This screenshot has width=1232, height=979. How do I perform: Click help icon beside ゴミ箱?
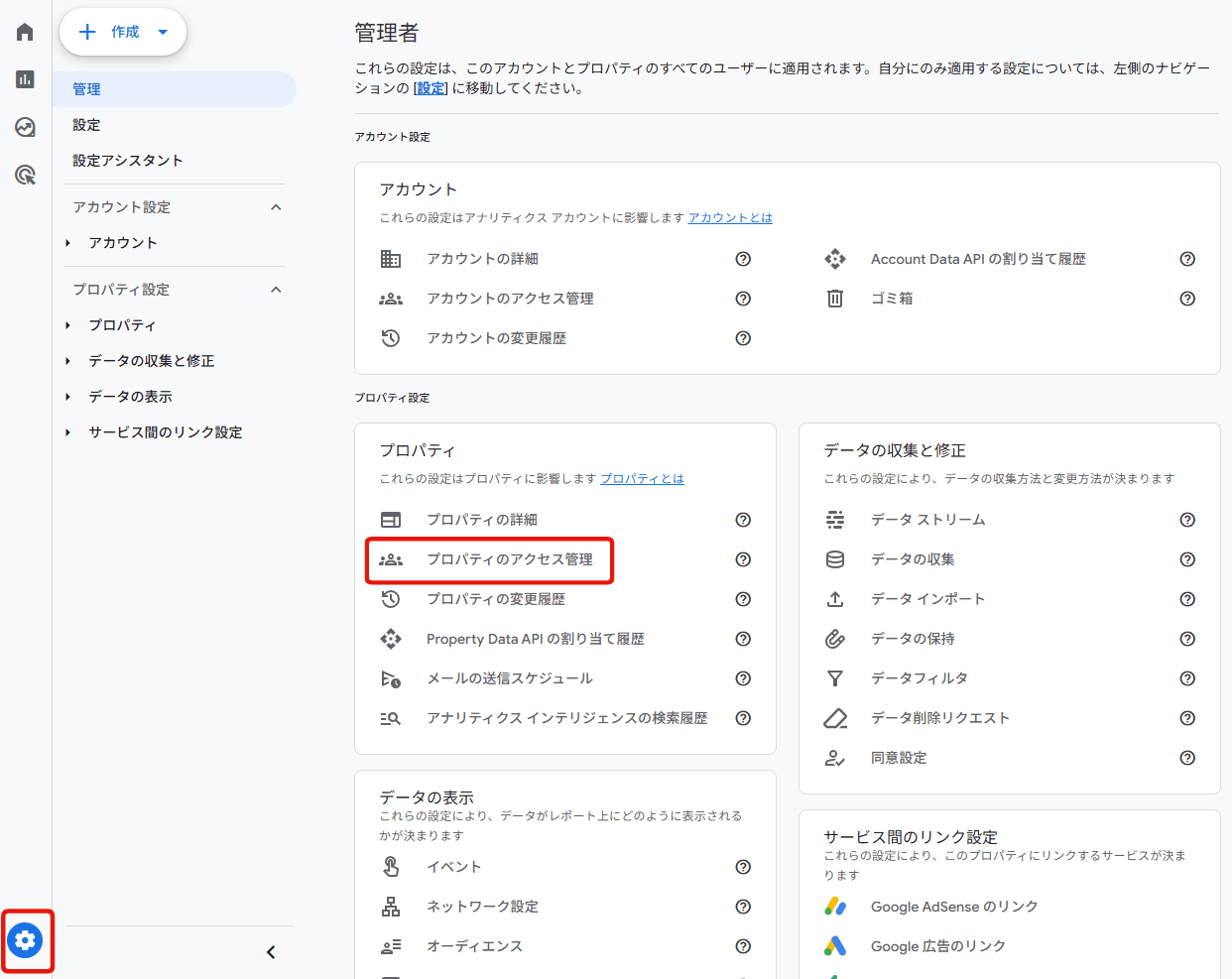click(x=1186, y=299)
